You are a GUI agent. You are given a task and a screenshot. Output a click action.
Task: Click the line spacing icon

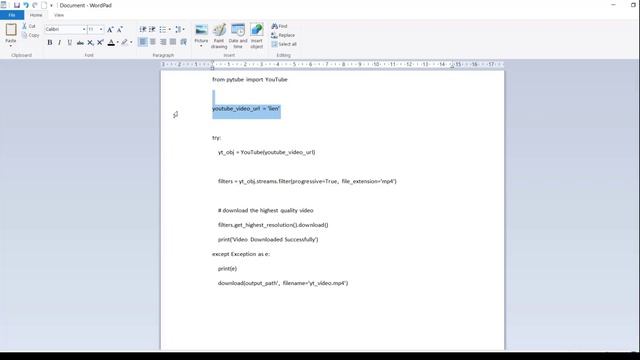(x=178, y=29)
